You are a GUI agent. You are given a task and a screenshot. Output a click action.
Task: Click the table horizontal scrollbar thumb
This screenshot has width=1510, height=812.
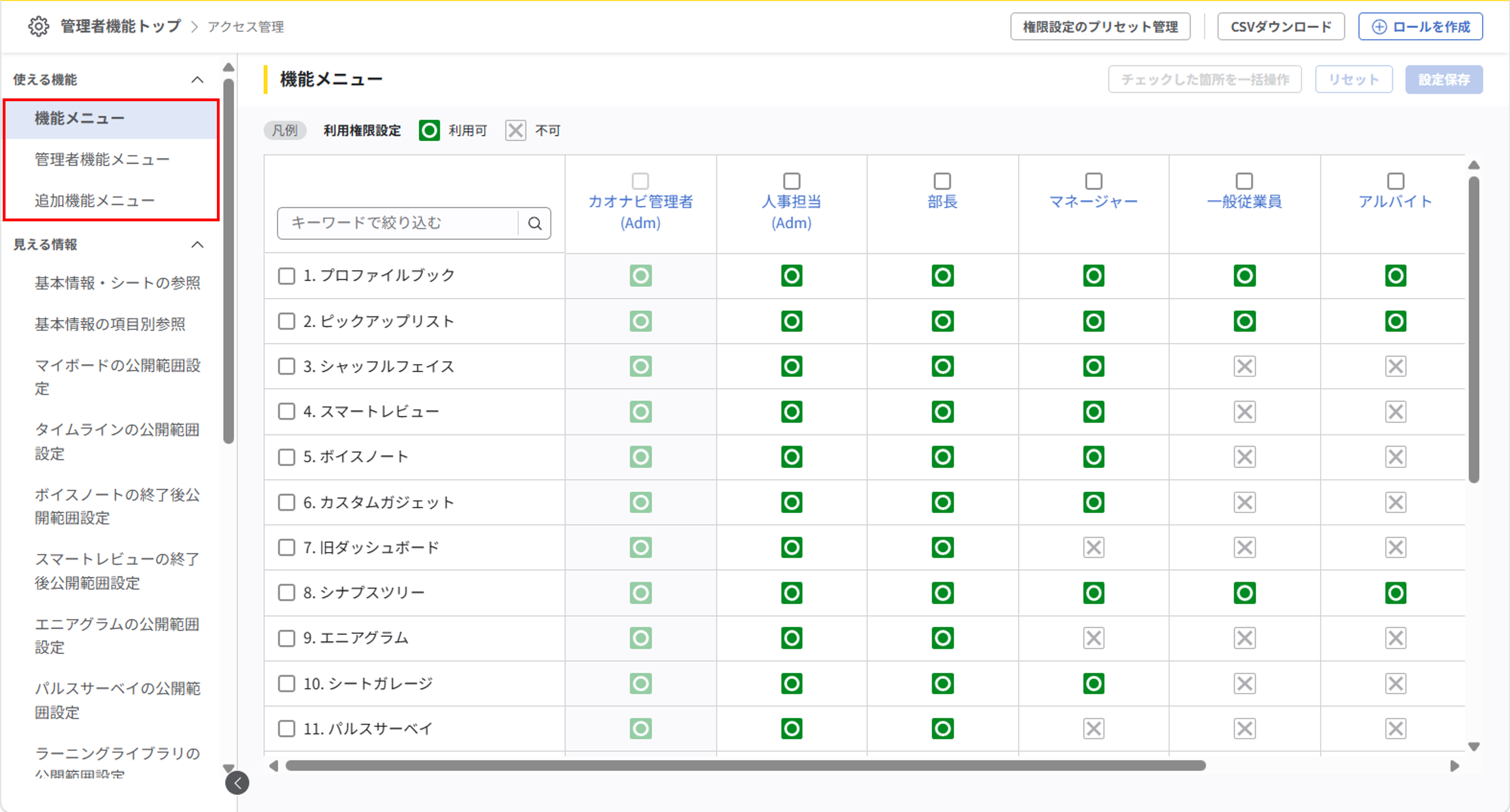pos(745,765)
